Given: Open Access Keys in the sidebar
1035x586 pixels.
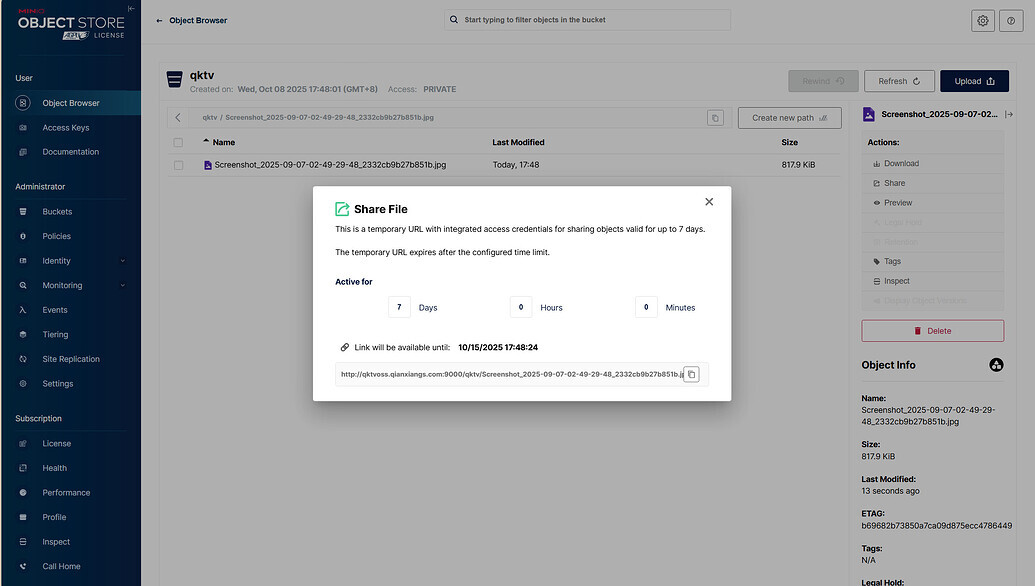Looking at the screenshot, I should click(x=65, y=128).
